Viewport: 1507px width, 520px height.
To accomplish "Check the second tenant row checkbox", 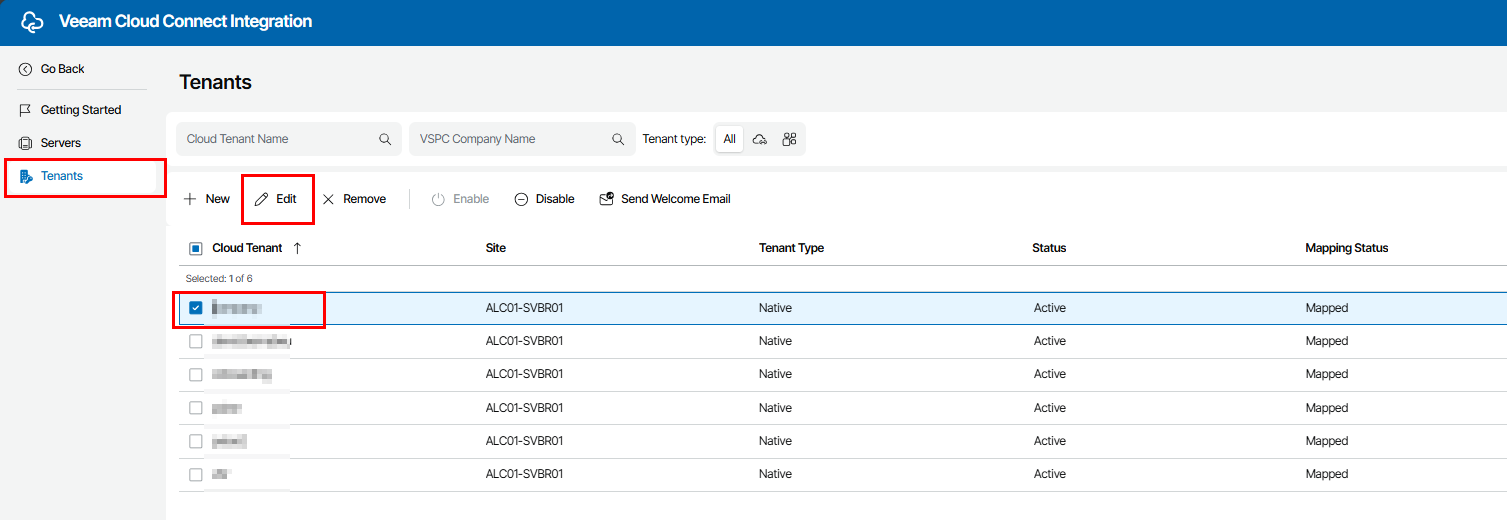I will click(x=196, y=341).
